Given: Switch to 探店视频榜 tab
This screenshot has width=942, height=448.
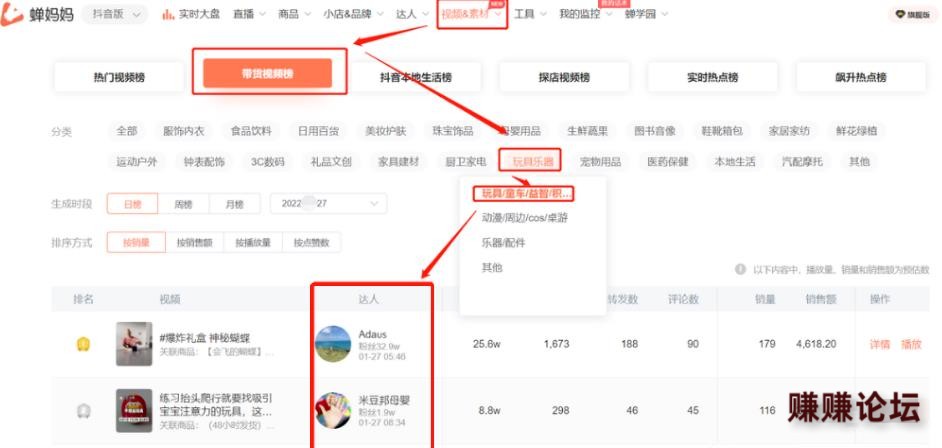Looking at the screenshot, I should tap(564, 77).
